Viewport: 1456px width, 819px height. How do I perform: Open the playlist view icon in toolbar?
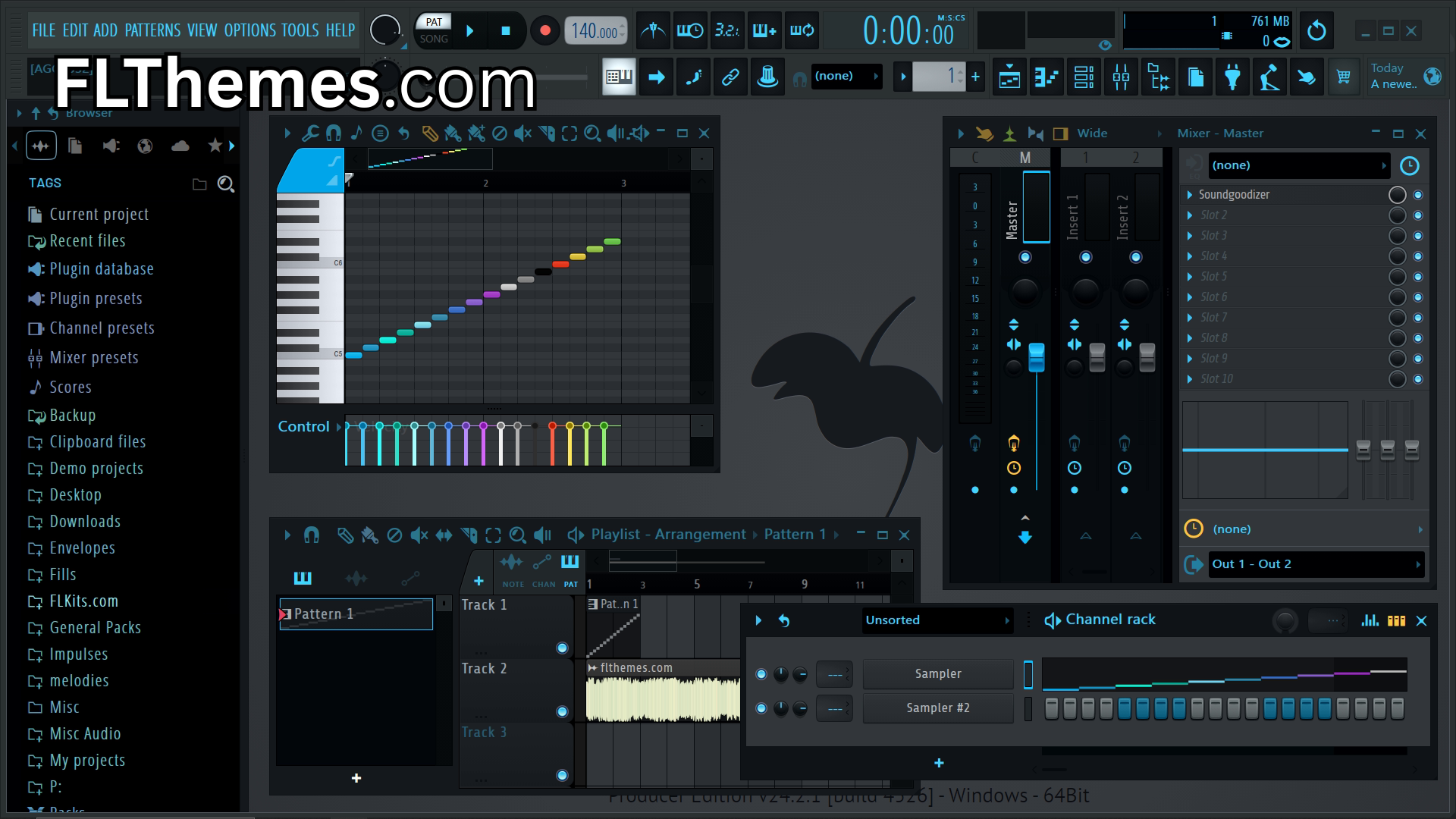1009,77
